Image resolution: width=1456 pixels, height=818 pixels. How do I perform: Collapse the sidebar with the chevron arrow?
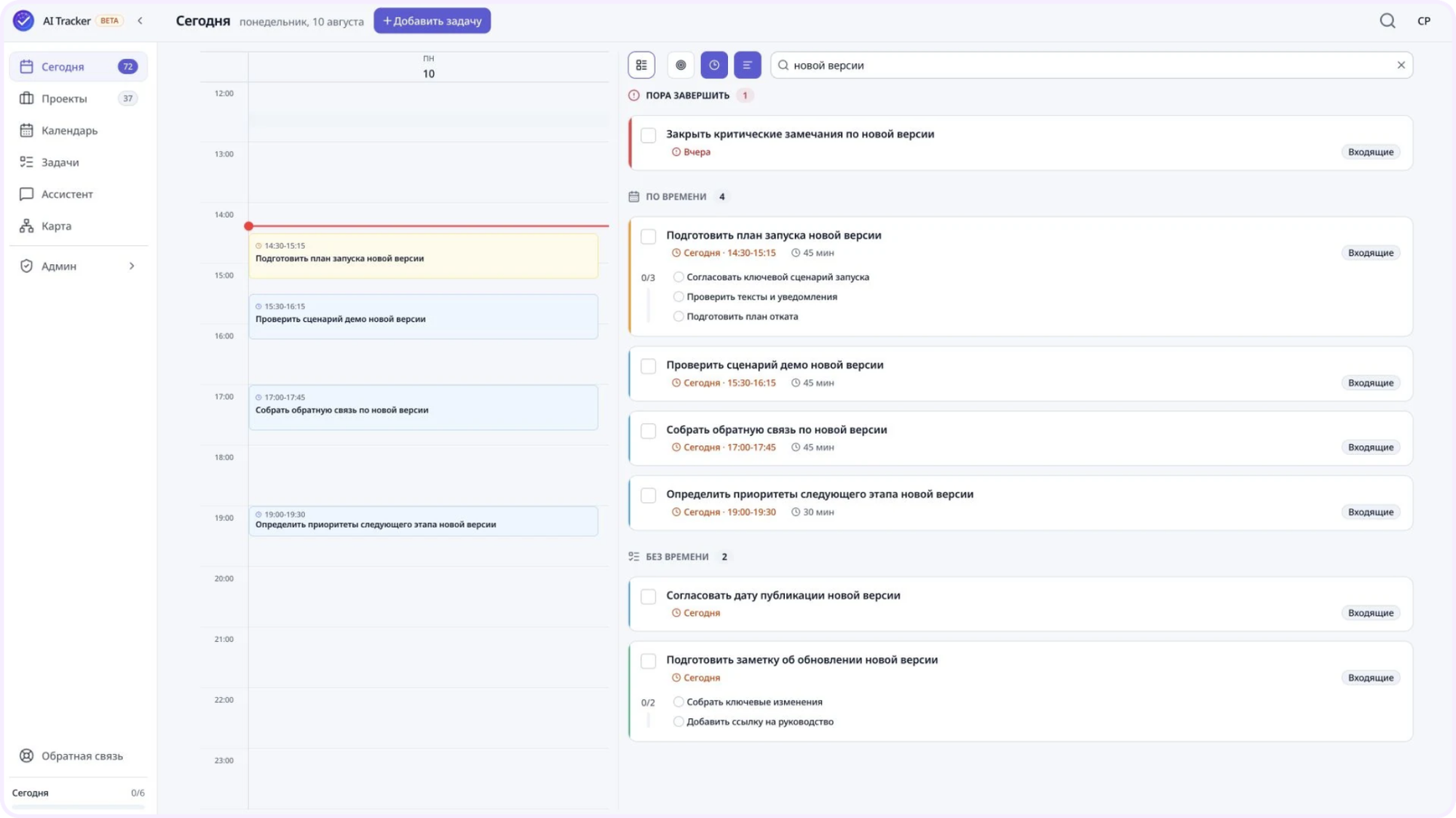coord(140,20)
